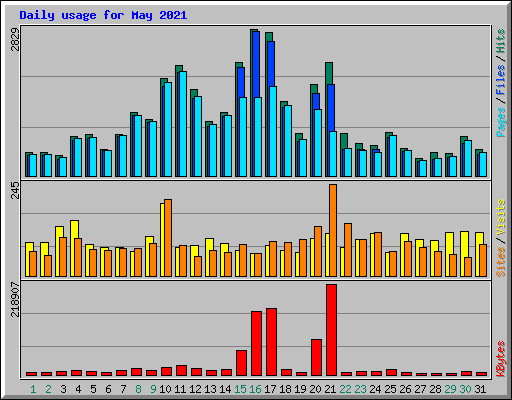512x400 pixels.
Task: Click the Sites legend label
Action: (500, 262)
